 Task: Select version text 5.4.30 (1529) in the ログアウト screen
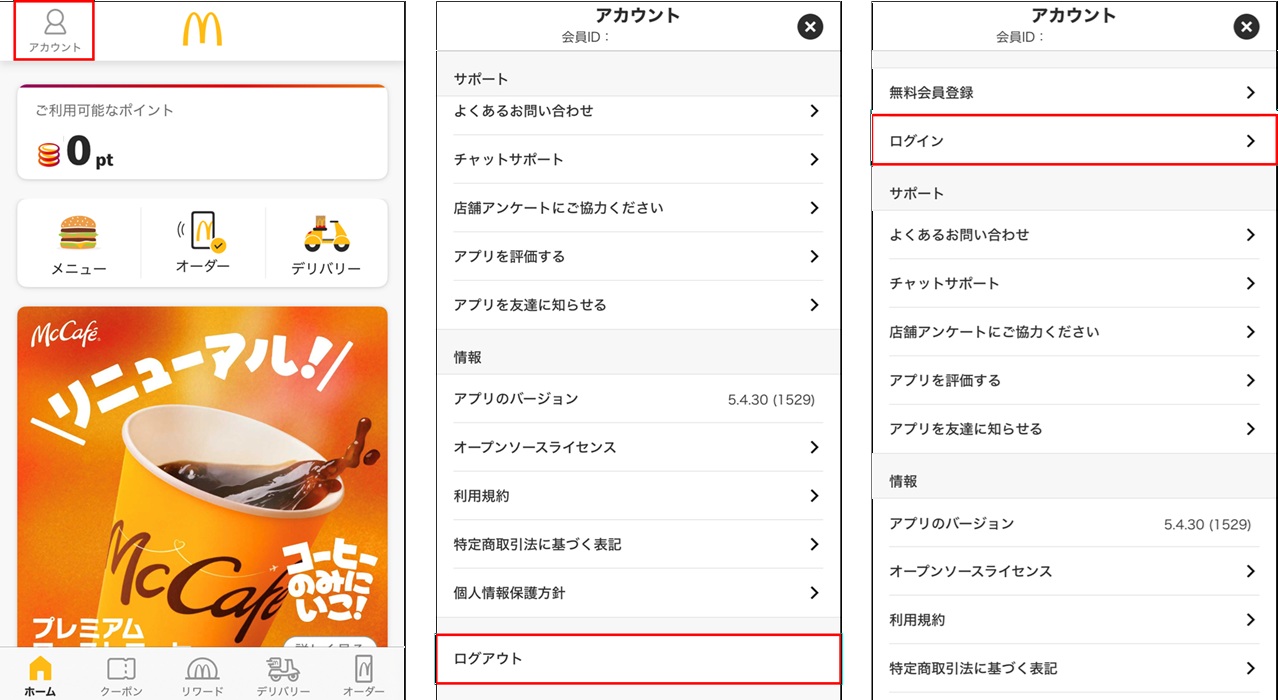click(x=771, y=399)
